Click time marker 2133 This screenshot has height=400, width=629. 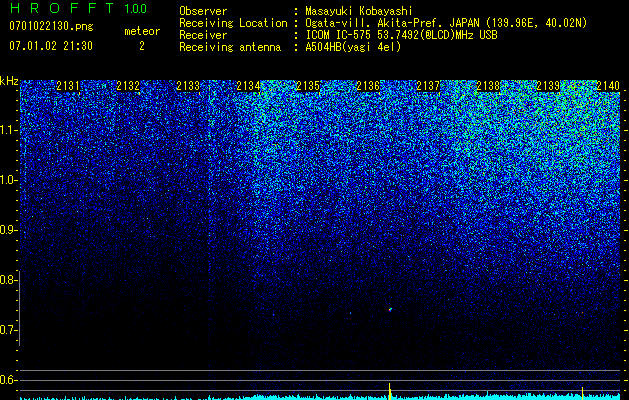(x=188, y=86)
